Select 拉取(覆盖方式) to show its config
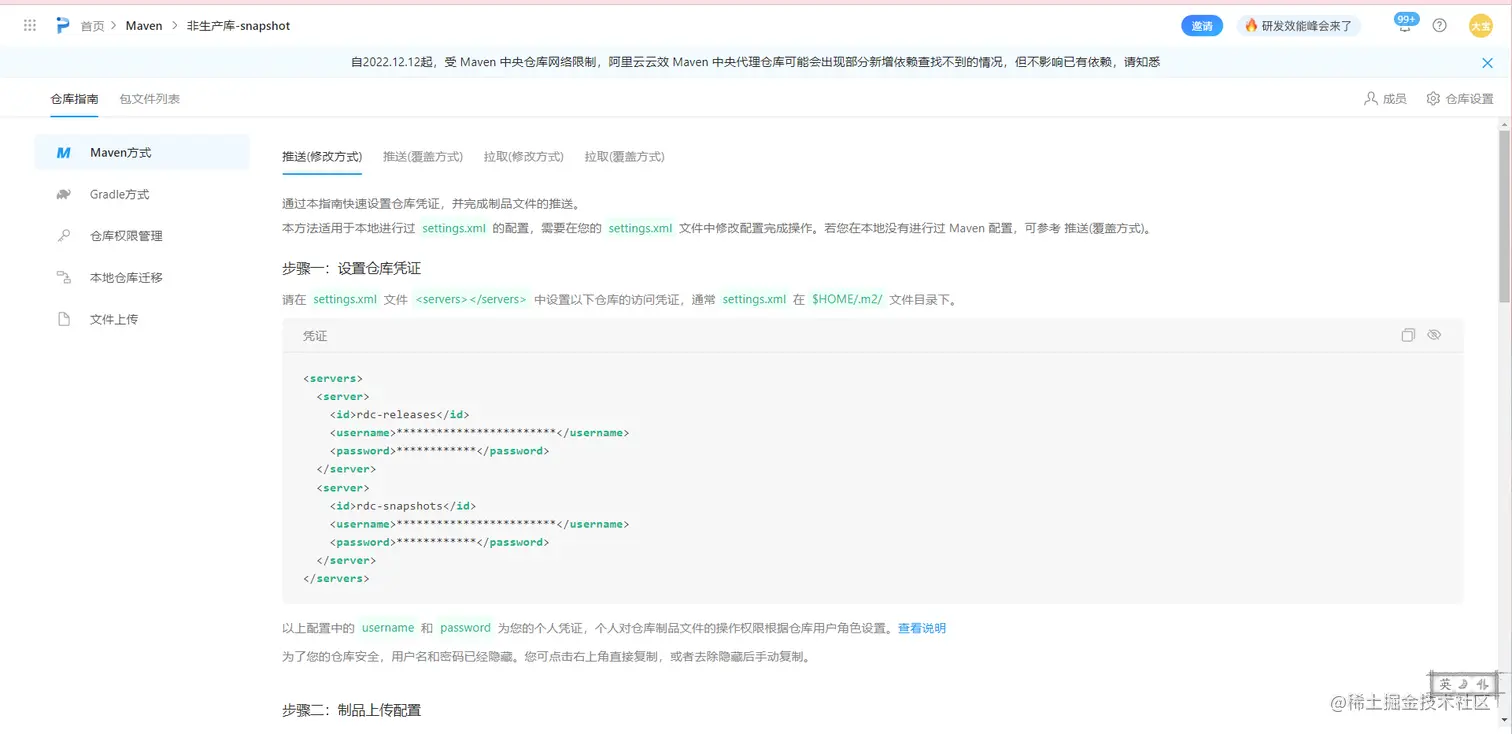The image size is (1512, 734). click(x=624, y=156)
